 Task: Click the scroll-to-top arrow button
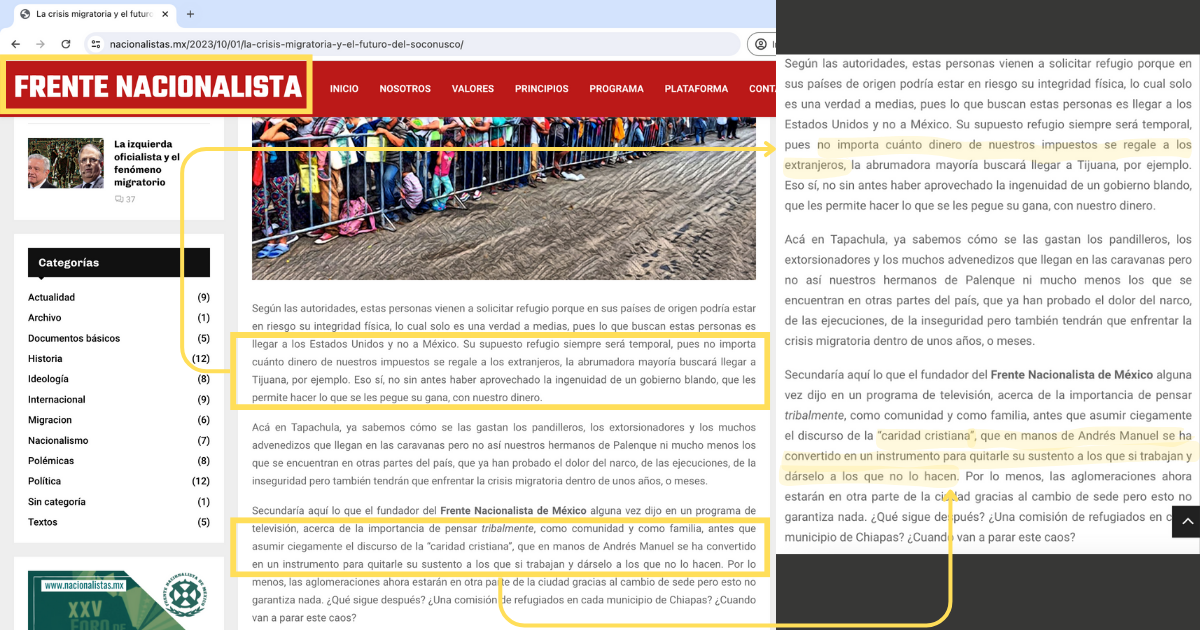click(x=1184, y=521)
